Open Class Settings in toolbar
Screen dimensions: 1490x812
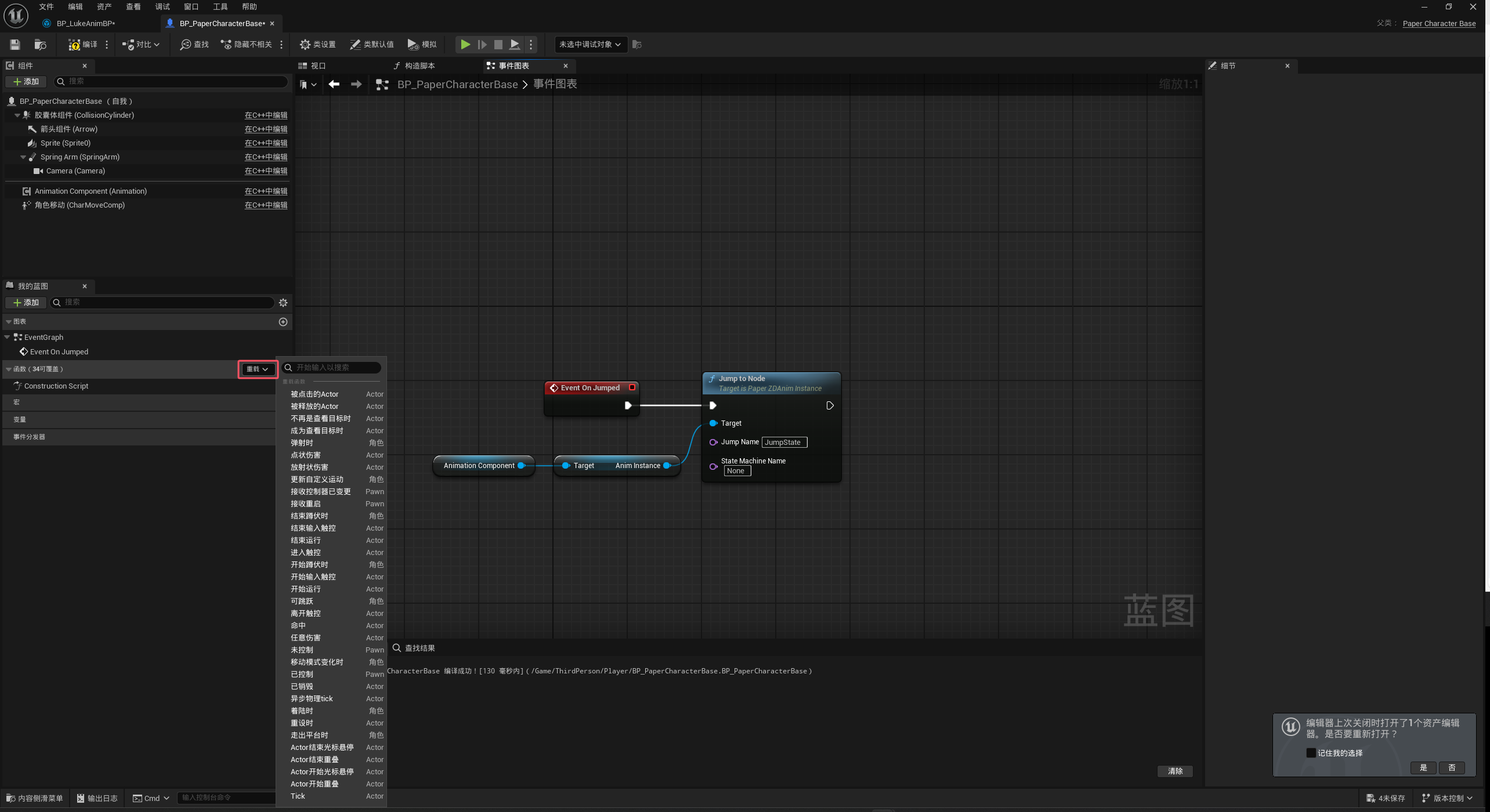[x=317, y=45]
